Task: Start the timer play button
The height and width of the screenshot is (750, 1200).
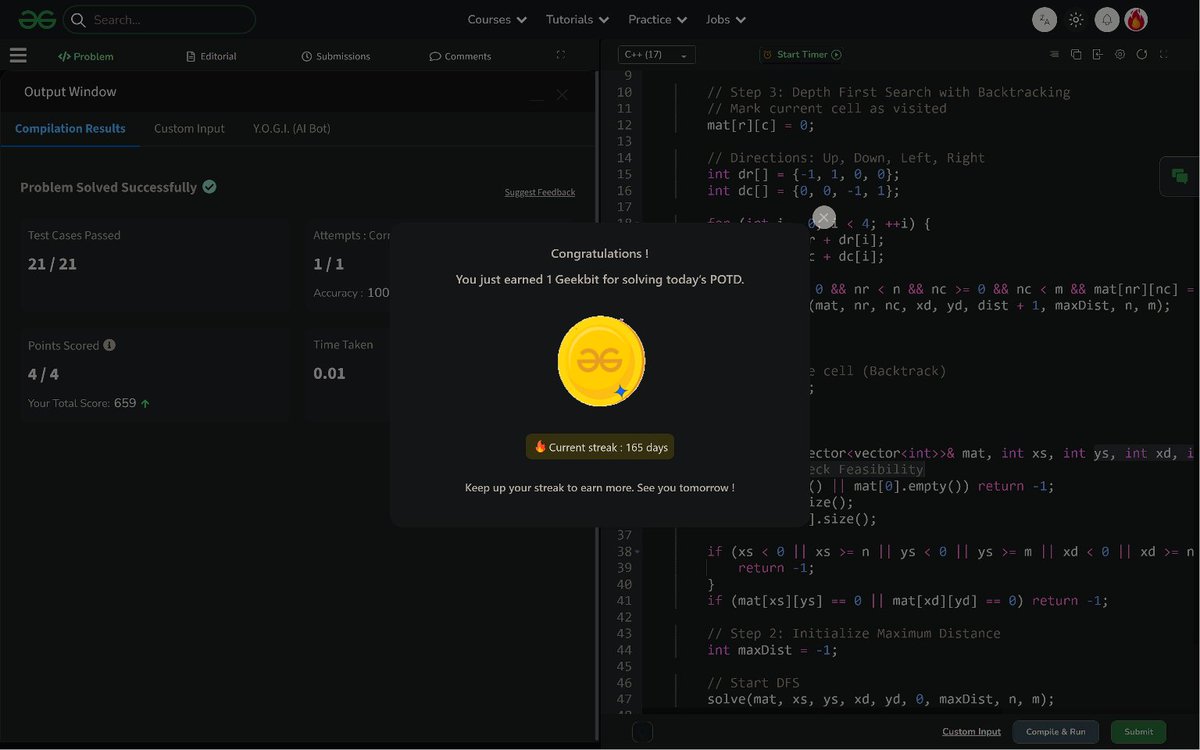Action: [836, 55]
